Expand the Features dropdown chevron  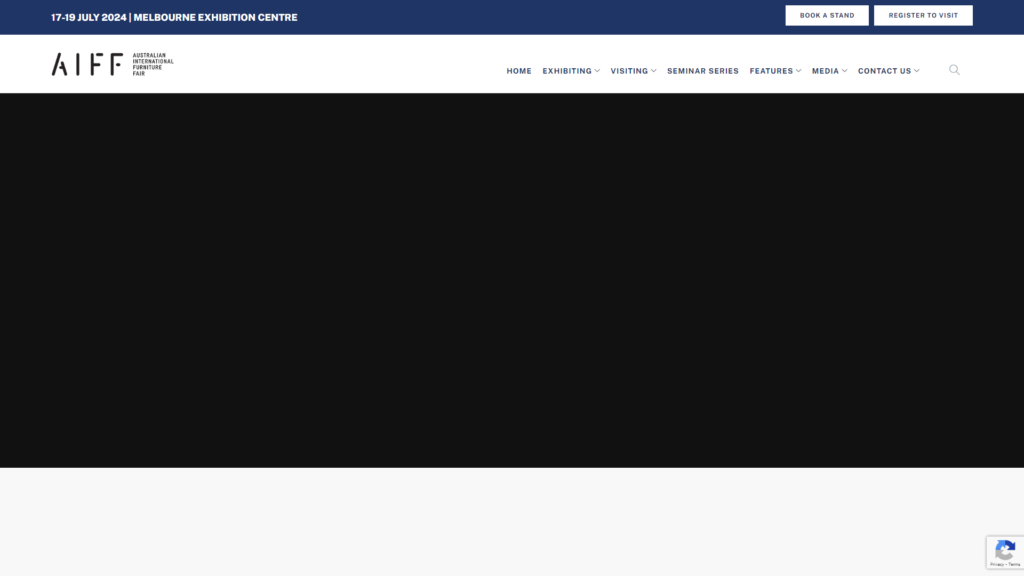pos(798,71)
